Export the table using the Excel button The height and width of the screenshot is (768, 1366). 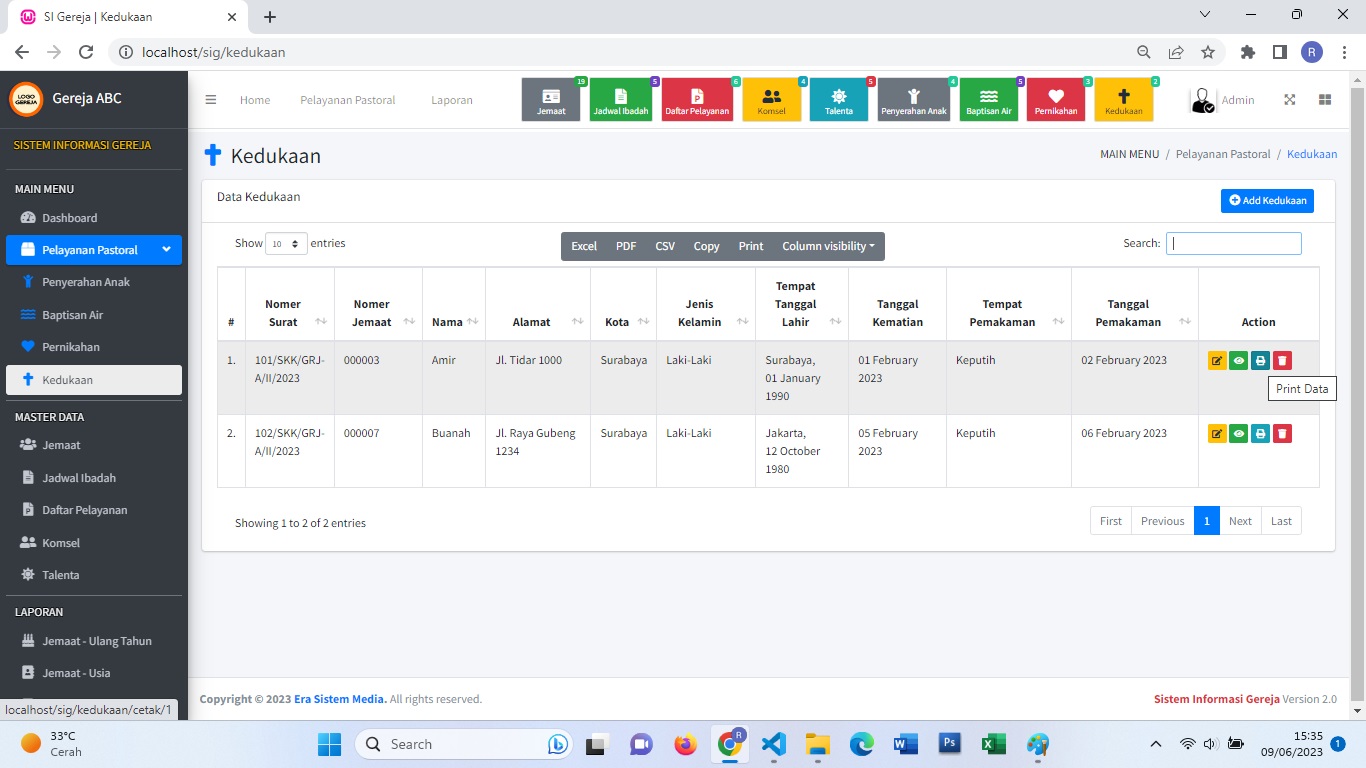click(584, 246)
